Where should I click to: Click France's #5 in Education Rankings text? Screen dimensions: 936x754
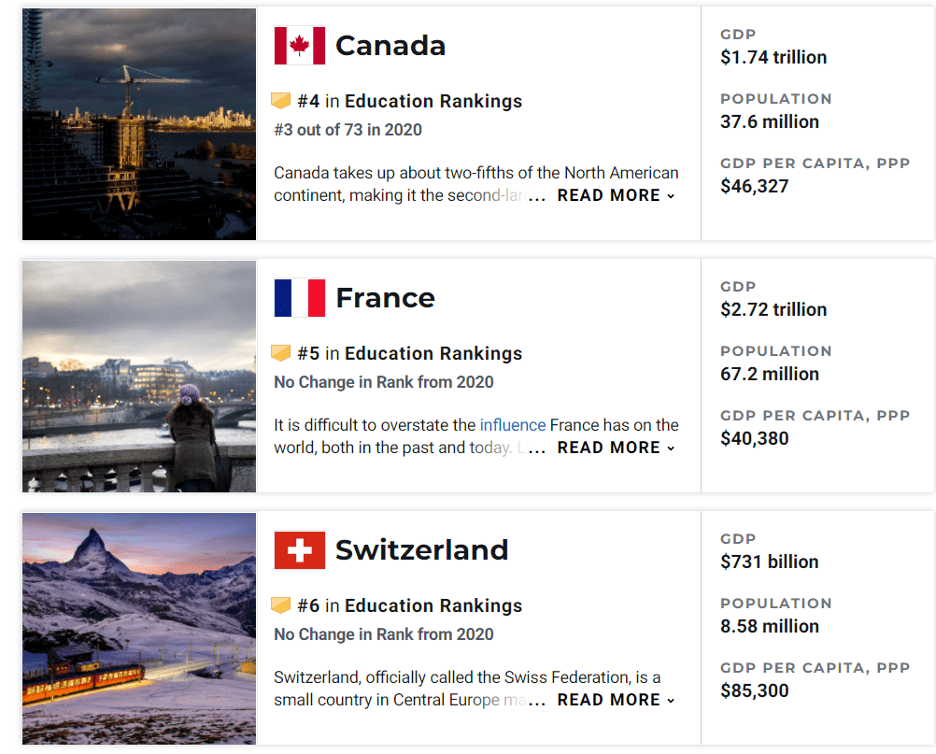(x=410, y=353)
